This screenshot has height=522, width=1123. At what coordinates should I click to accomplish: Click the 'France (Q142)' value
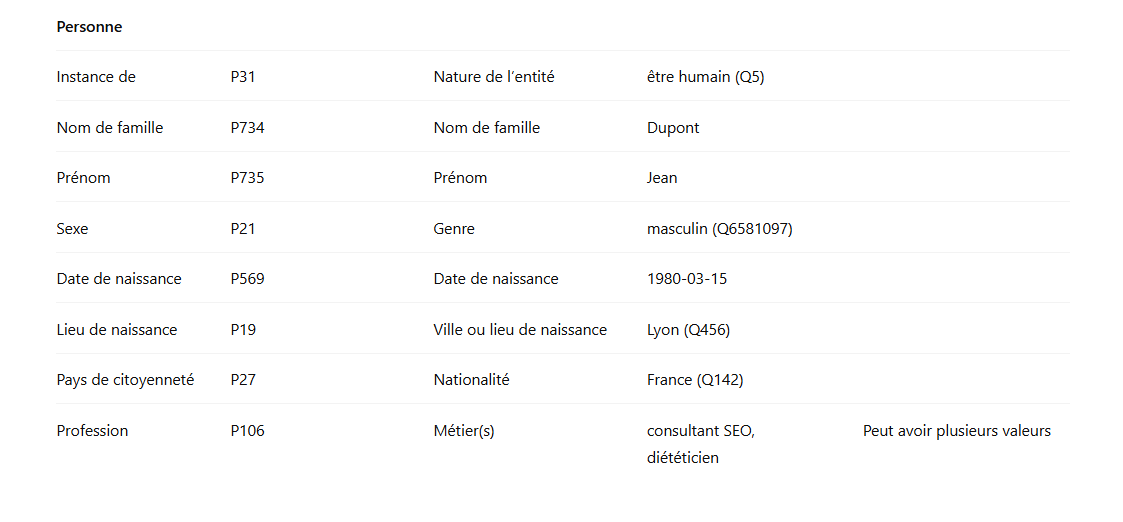[695, 380]
